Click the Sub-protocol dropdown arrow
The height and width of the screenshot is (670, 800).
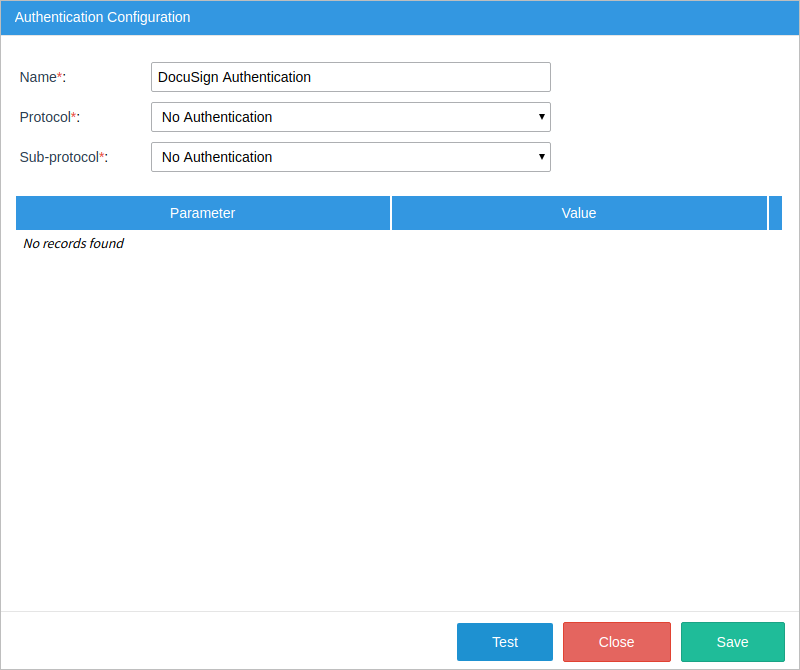(x=541, y=157)
